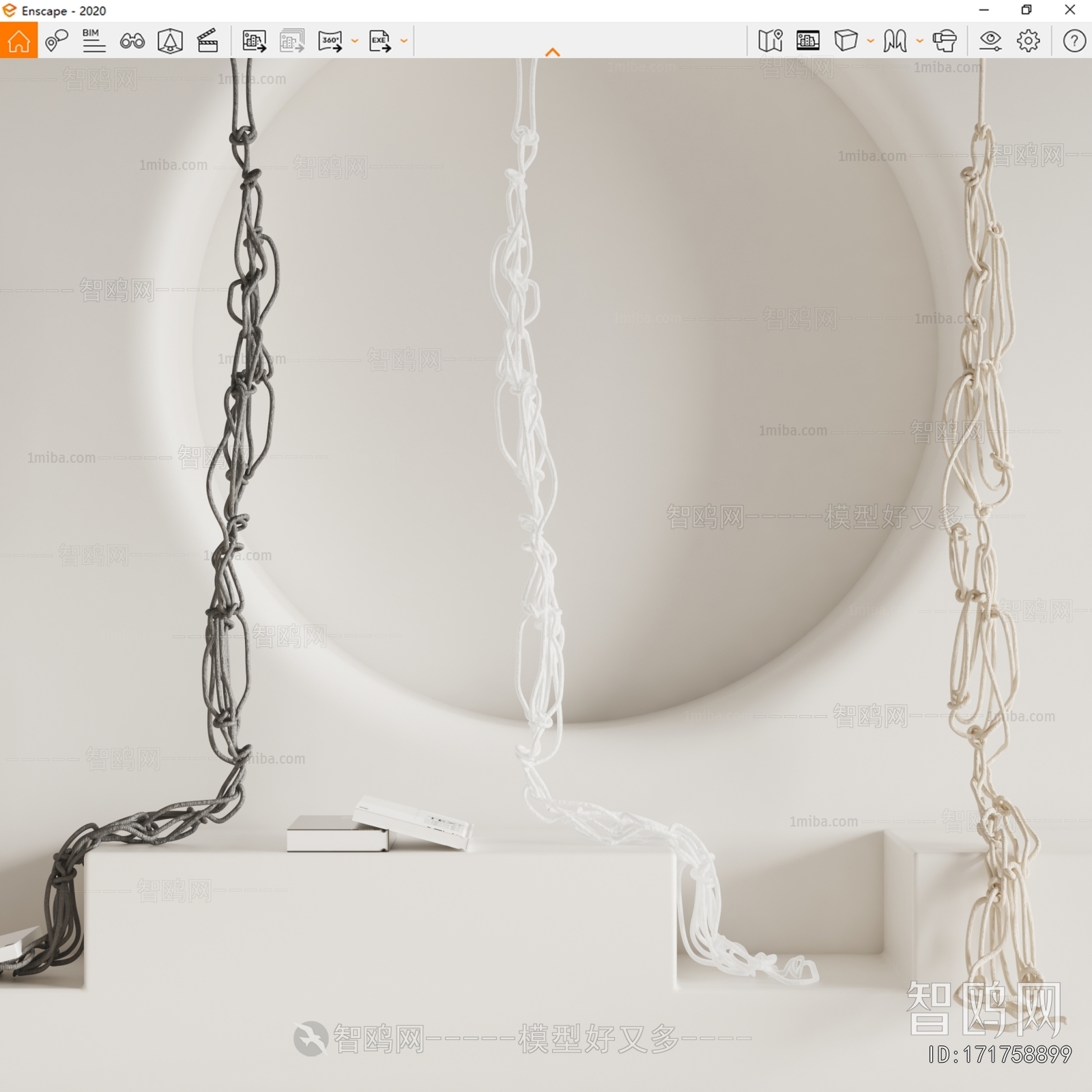Toggle the Mini Map icon

point(770,41)
